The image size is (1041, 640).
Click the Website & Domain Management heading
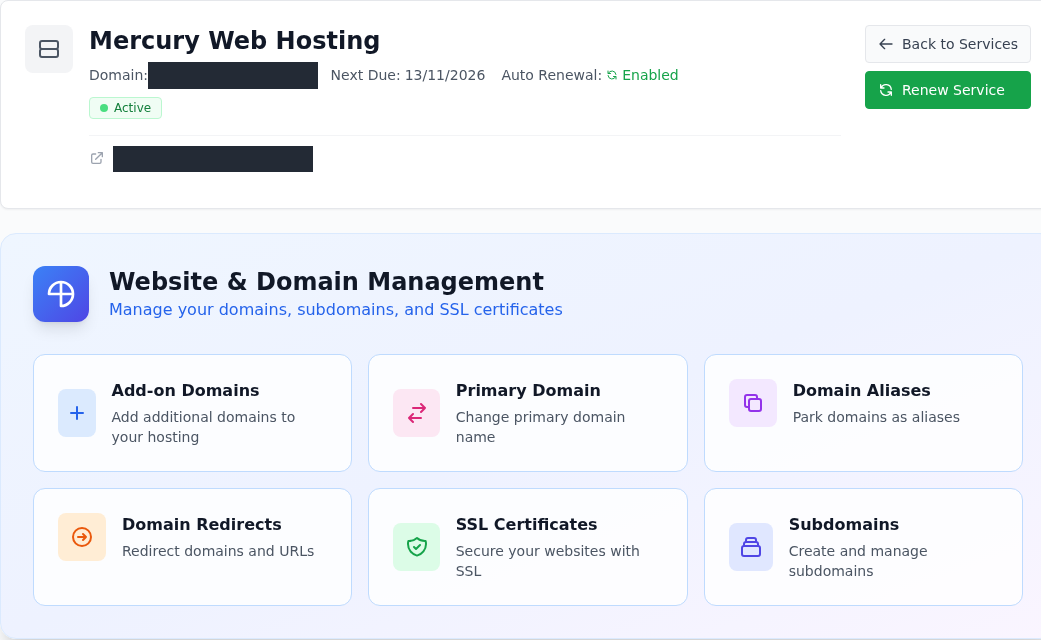(327, 281)
